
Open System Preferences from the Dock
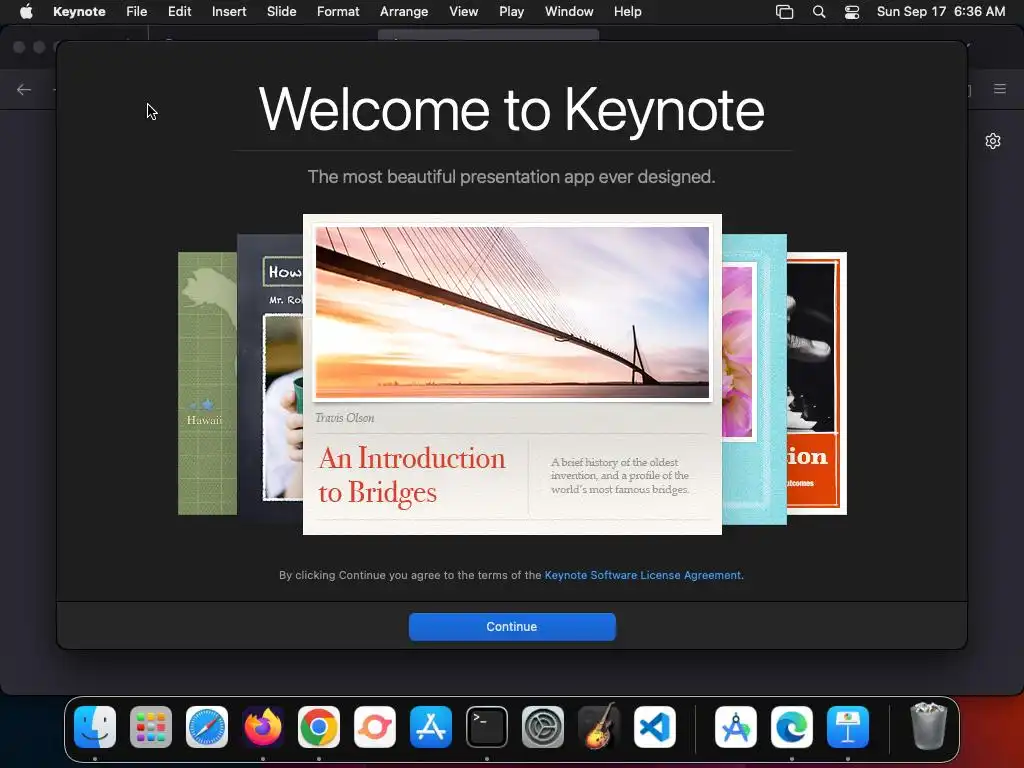coord(543,727)
